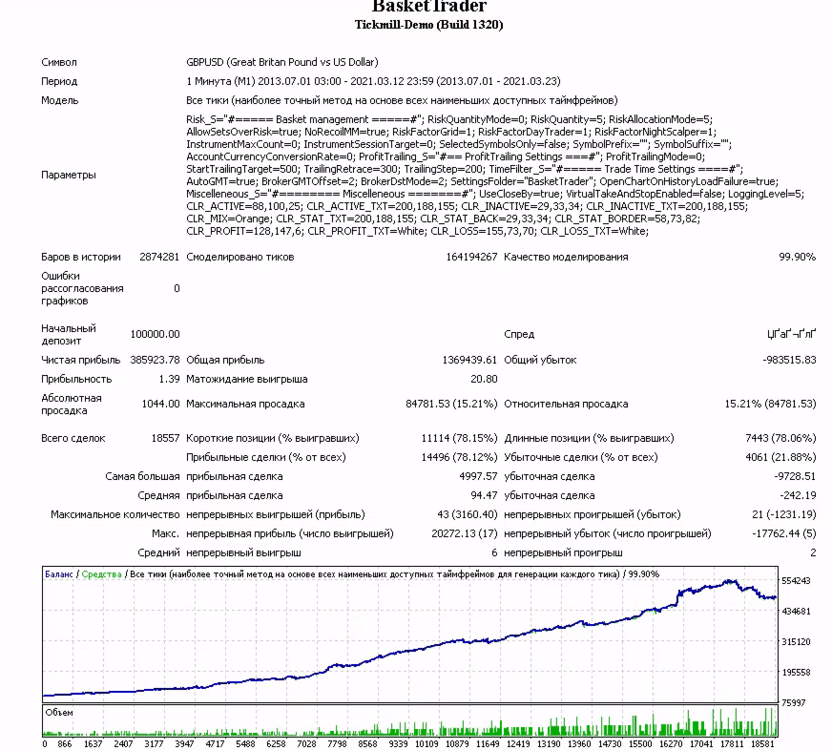Select max consecutive profit 20272.13 (17)
Viewport: 832px width, 750px height.
[x=465, y=534]
